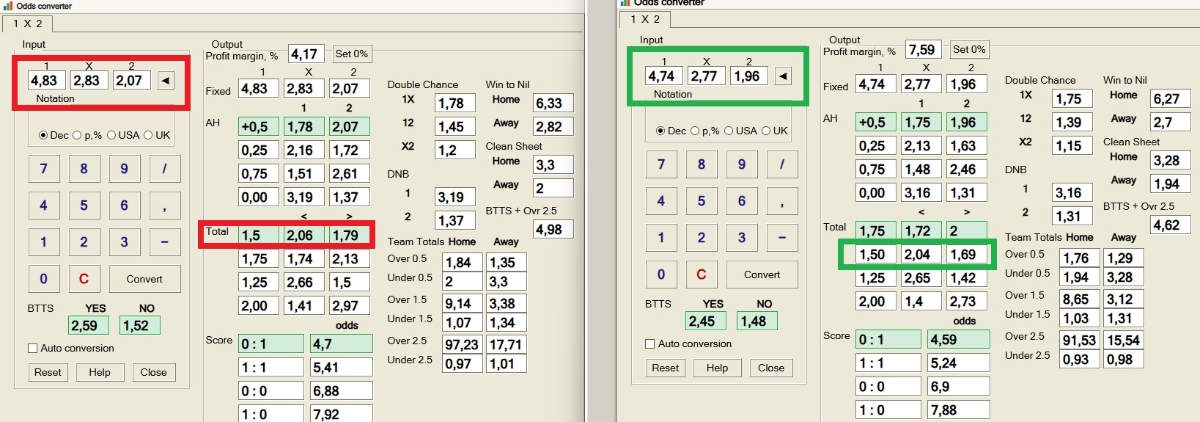The image size is (1200, 422).
Task: Click red C clear key in left window
Action: (83, 279)
